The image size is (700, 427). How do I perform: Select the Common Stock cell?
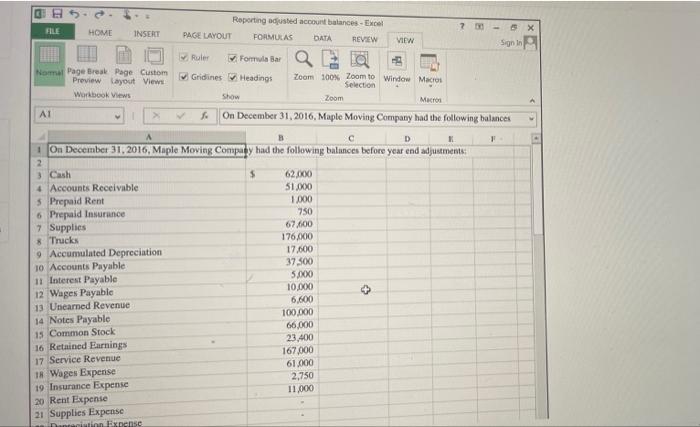coord(147,332)
